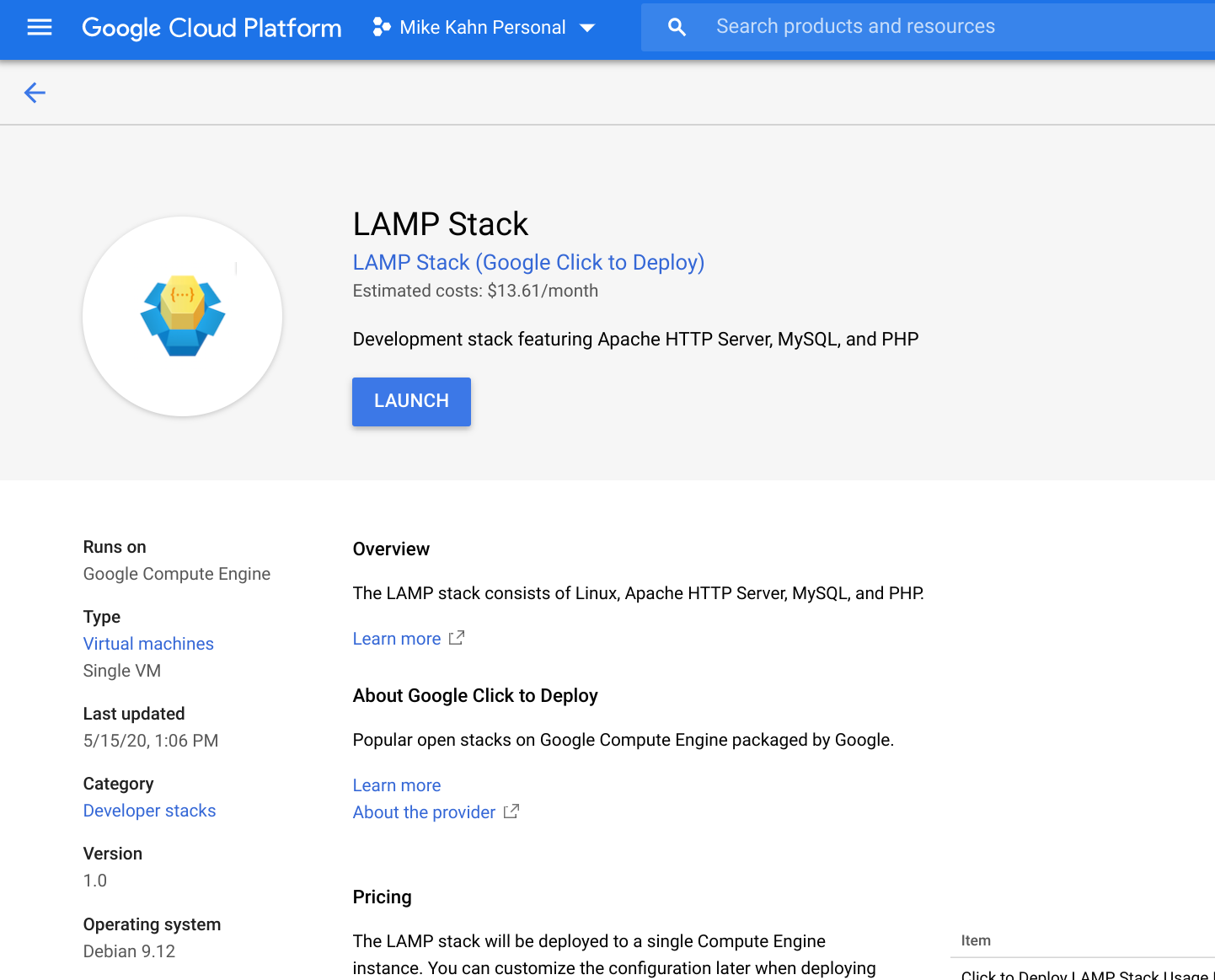Viewport: 1215px width, 980px height.
Task: Select the Single VM text
Action: pyautogui.click(x=122, y=671)
